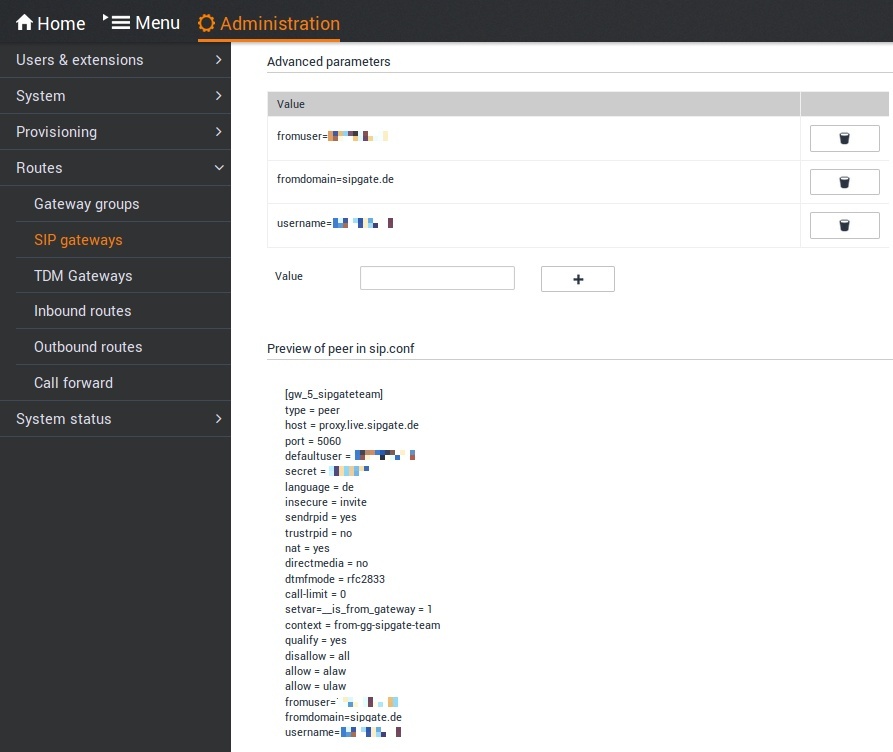
Task: Select sendrpid = yes line
Action: coord(321,517)
